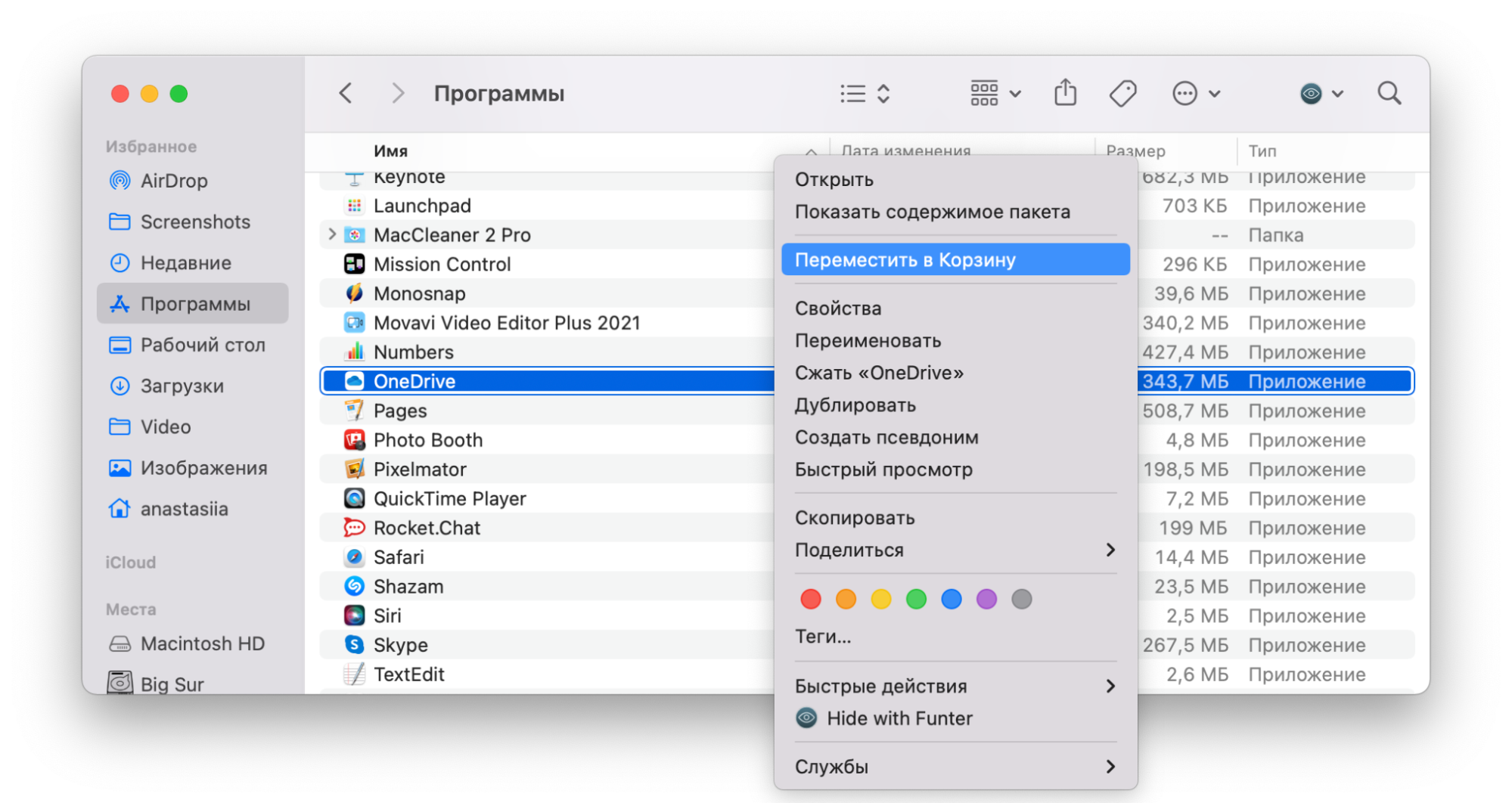Select the OneDrive app row

point(548,381)
